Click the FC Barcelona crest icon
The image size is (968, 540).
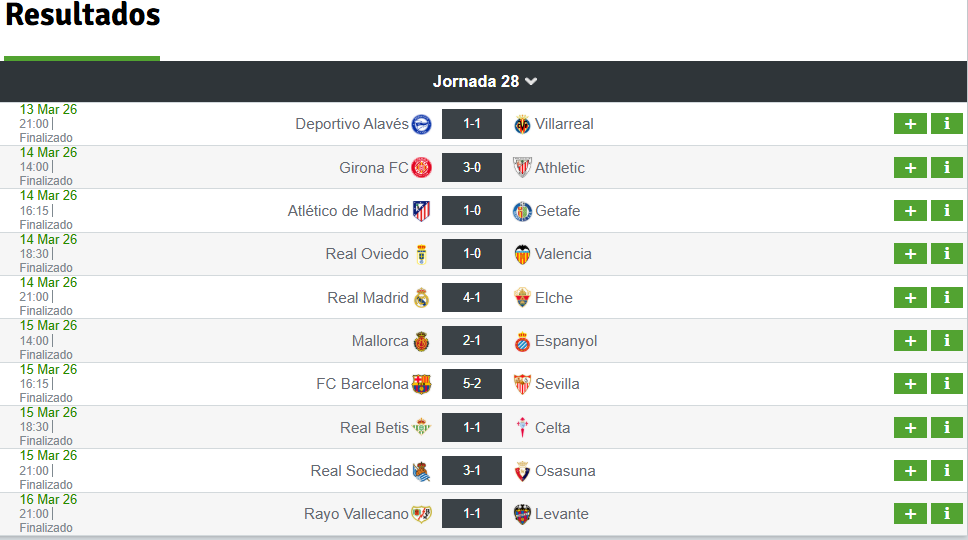coord(422,384)
